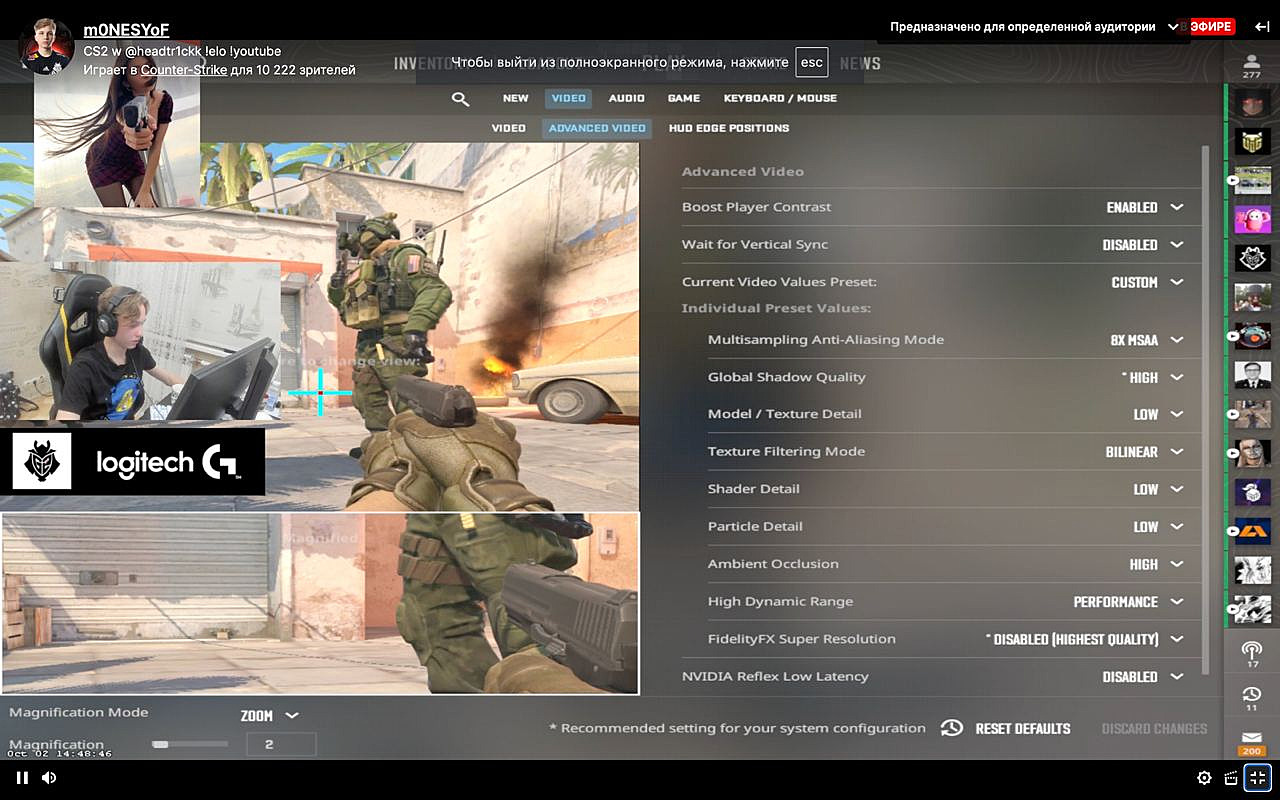Open the red masked face friend avatar
1280x800 pixels.
click(x=1253, y=102)
